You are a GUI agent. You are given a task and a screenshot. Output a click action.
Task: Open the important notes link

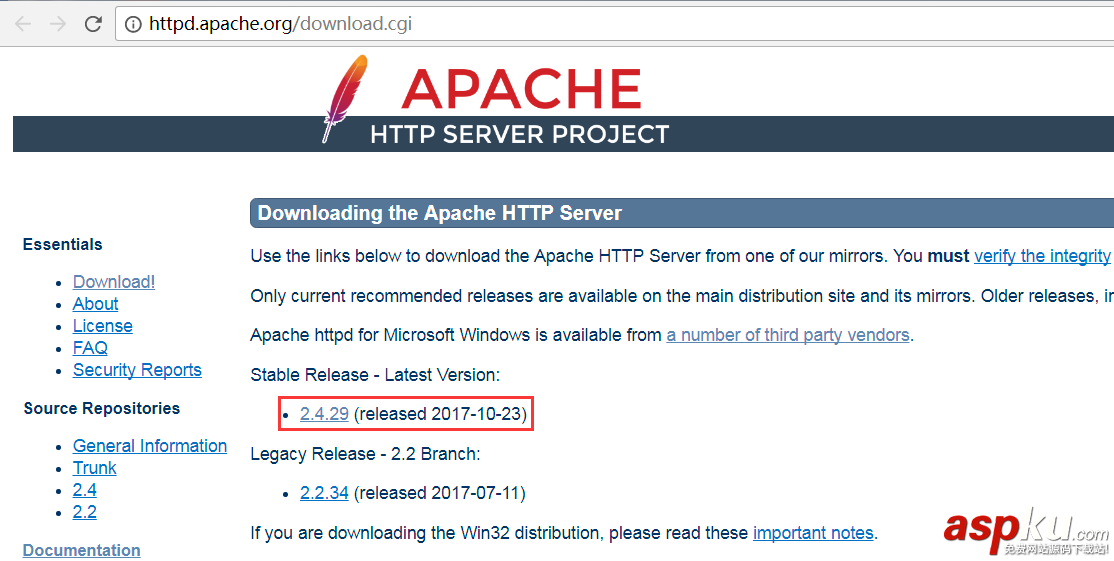coord(813,533)
